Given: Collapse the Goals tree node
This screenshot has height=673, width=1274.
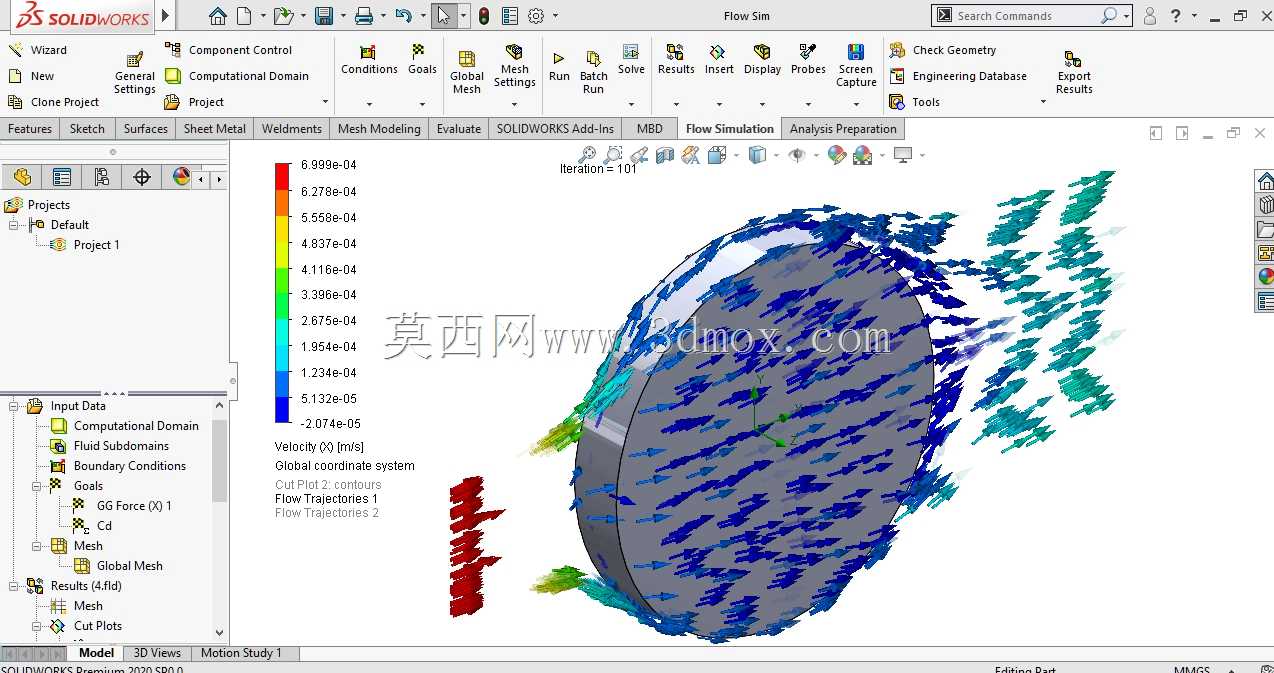Looking at the screenshot, I should pos(38,486).
